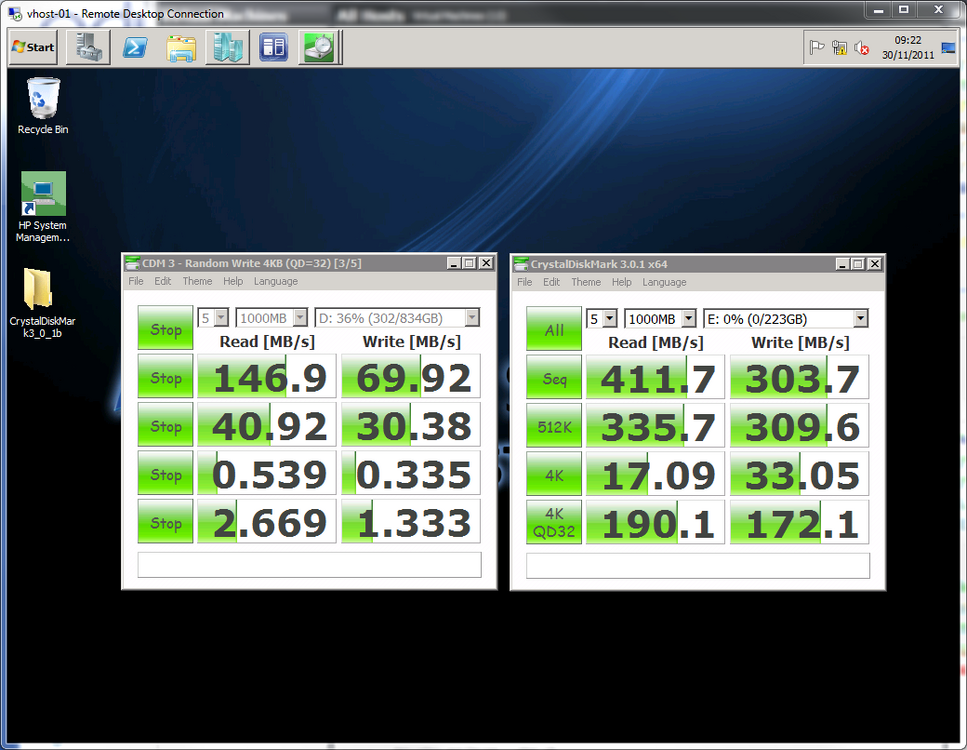Click the CrystalDiskMark 3.0.1 x64 title icon
The width and height of the screenshot is (967, 750).
(x=521, y=264)
